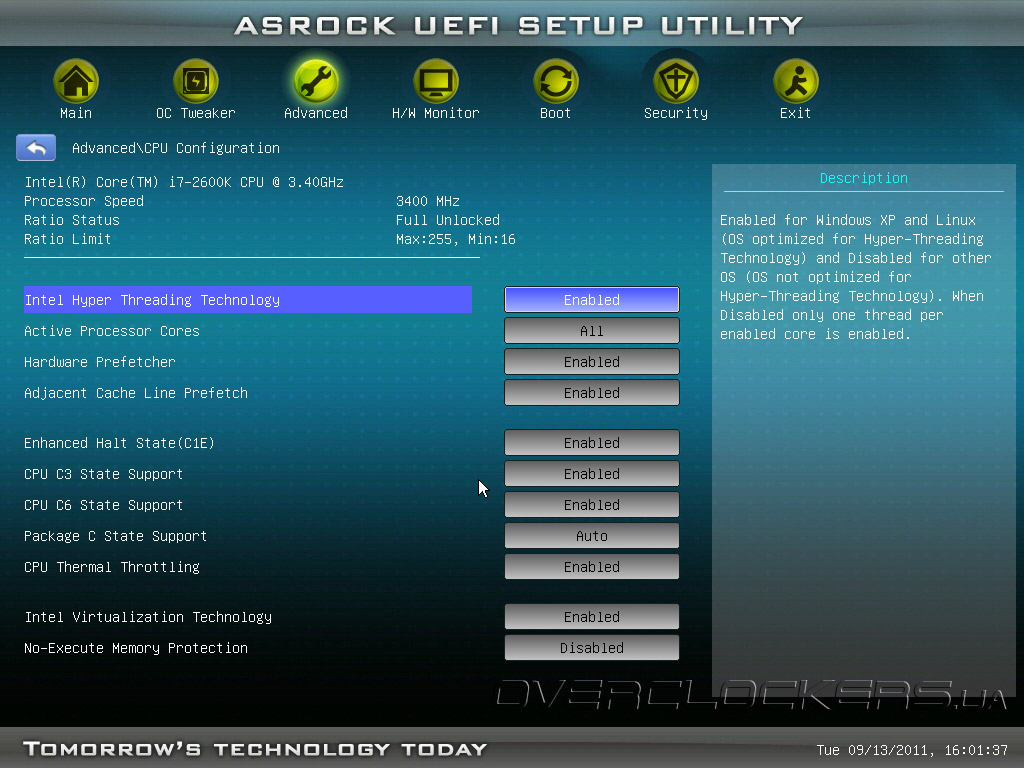Select the CPU C6 State Support label
1024x768 pixels.
pyautogui.click(x=103, y=505)
